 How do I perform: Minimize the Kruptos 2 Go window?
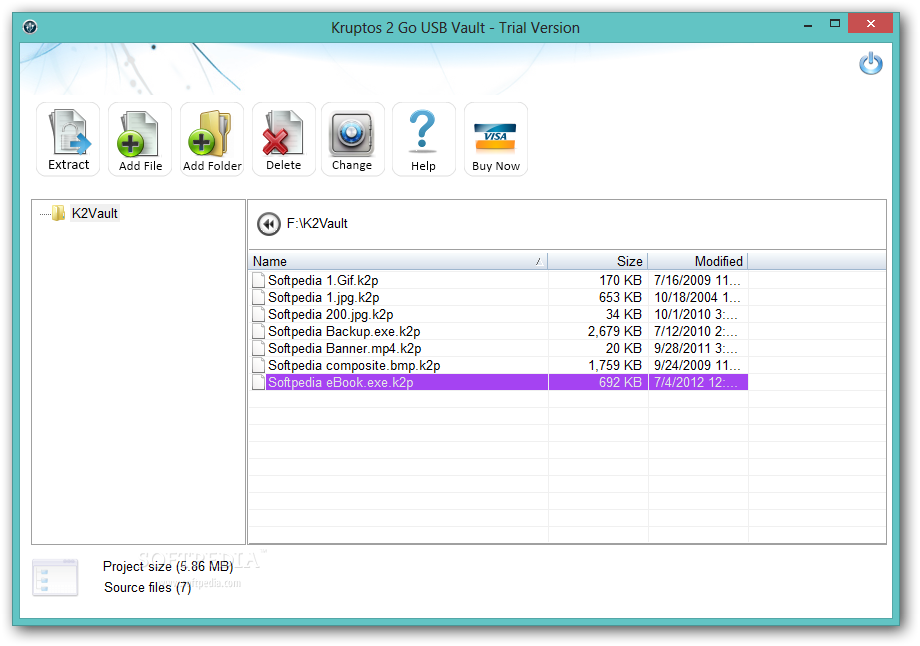click(x=808, y=26)
